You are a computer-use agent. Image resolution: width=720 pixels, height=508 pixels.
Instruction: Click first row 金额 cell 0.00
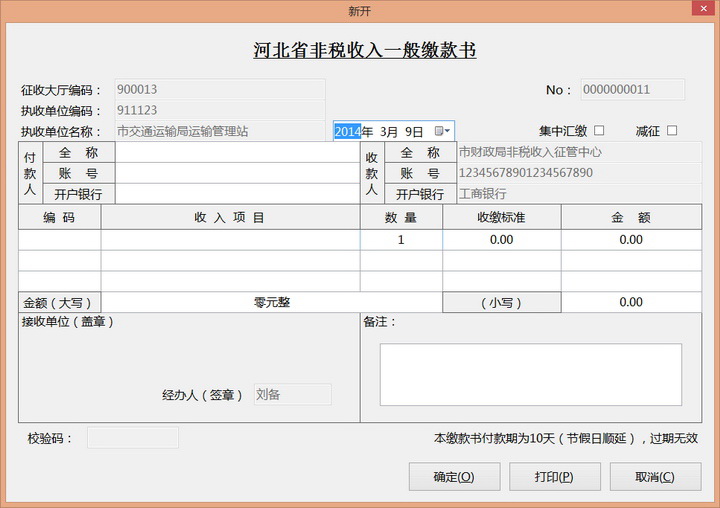click(x=631, y=240)
